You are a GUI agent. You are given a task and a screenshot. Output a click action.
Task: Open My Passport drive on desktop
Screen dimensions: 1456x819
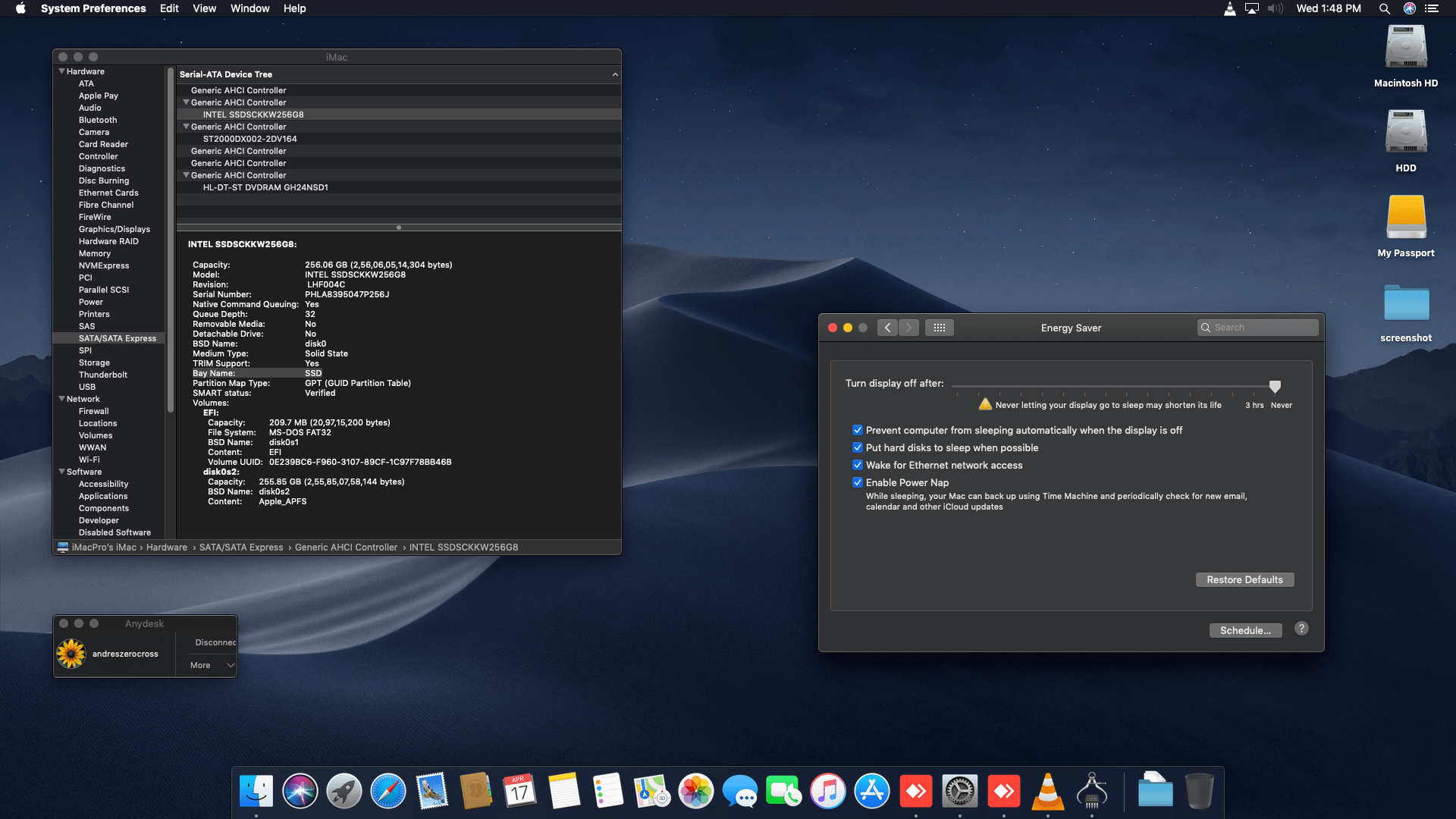(x=1405, y=218)
